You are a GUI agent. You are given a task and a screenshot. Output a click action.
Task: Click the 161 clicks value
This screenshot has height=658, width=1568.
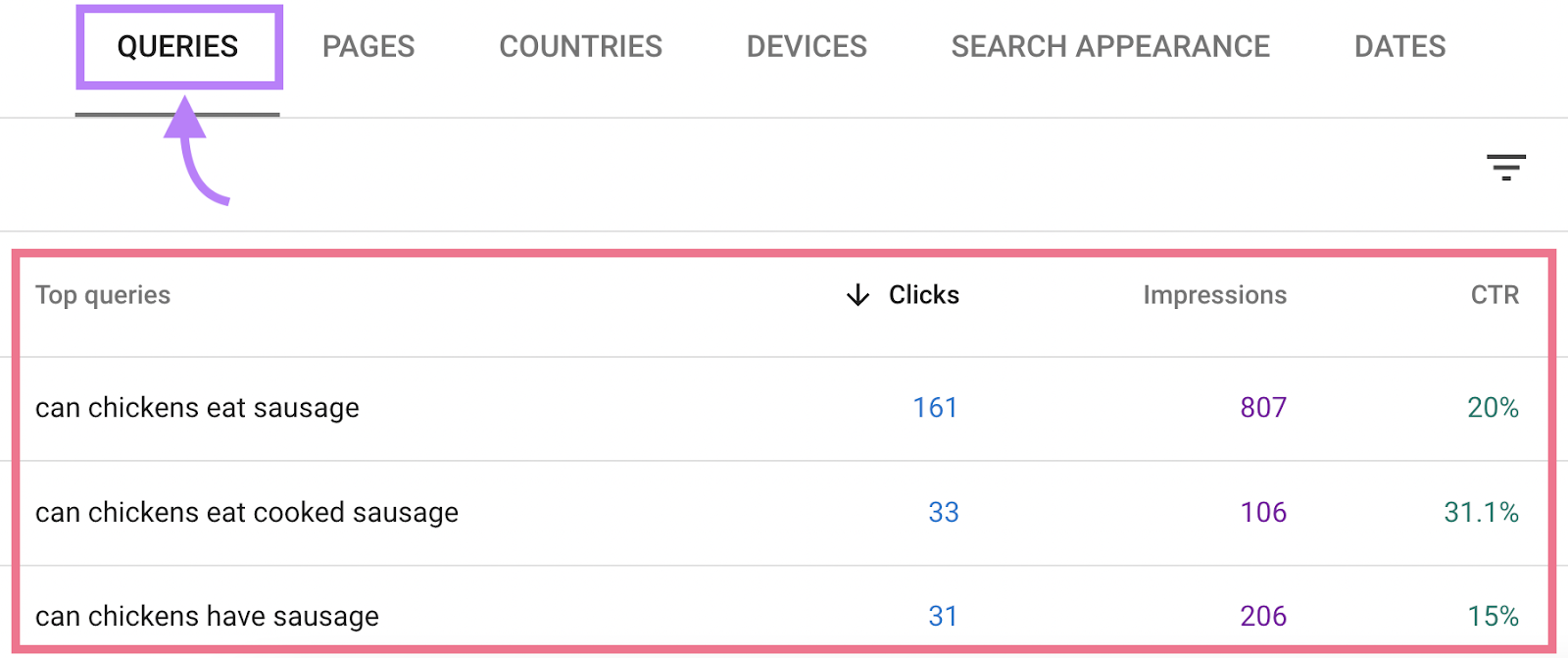click(935, 407)
